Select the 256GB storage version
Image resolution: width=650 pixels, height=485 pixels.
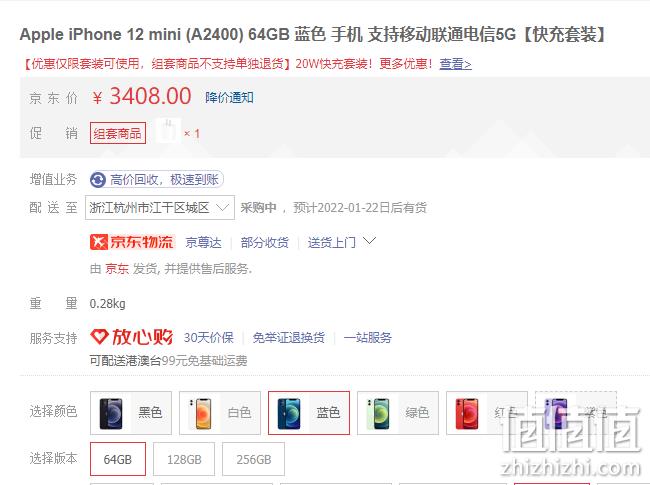tap(253, 459)
